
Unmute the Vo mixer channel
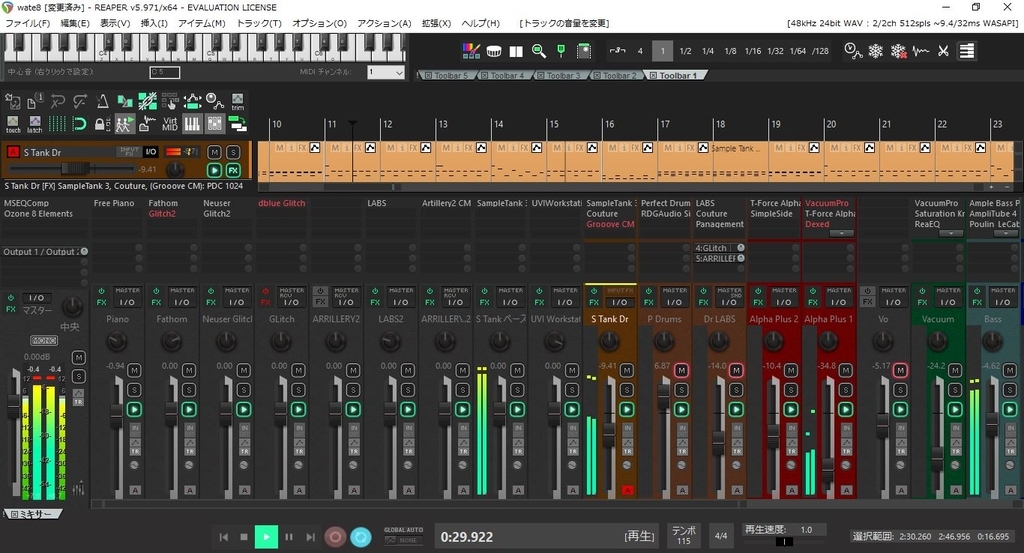click(x=900, y=370)
